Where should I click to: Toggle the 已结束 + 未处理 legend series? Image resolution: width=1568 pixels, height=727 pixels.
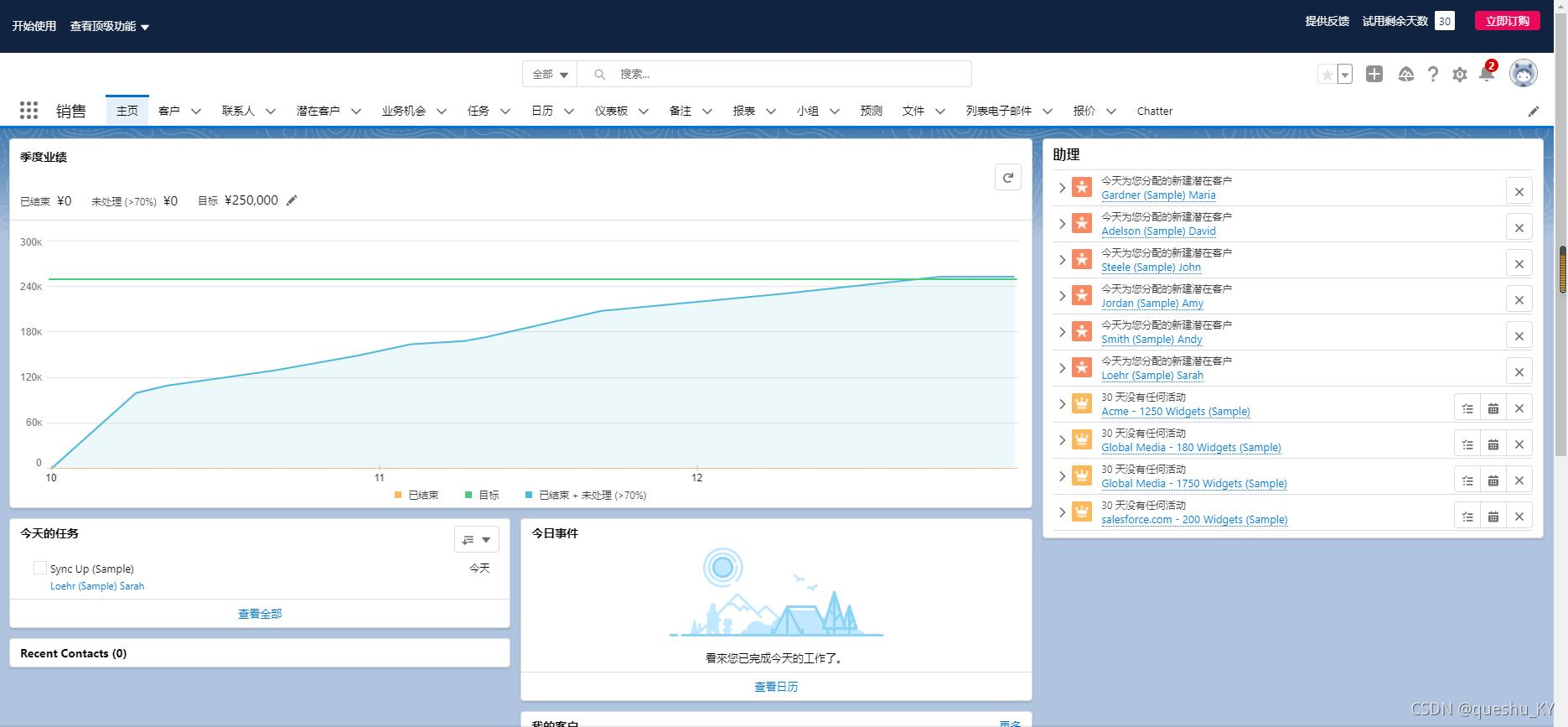tap(586, 495)
